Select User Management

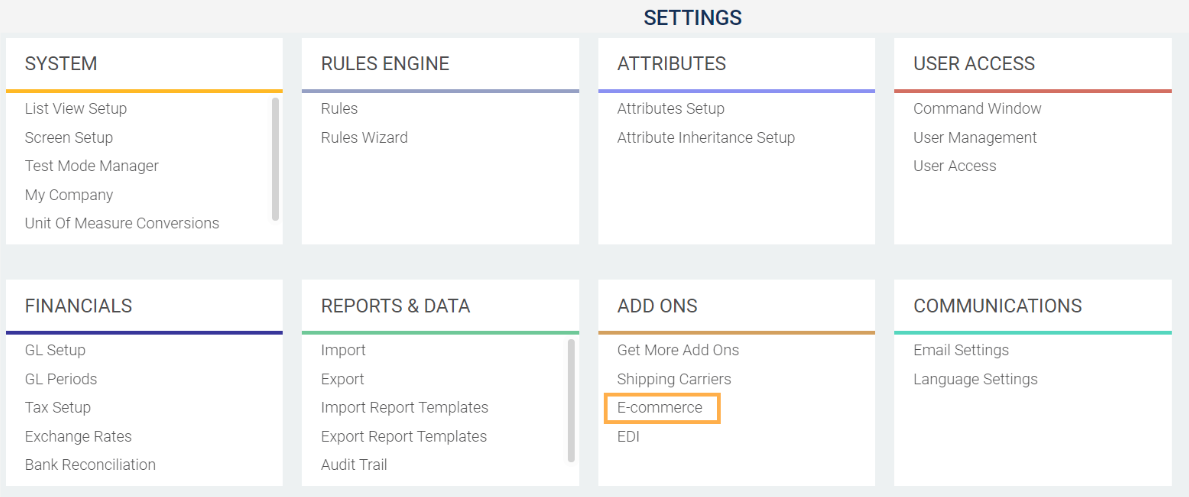click(975, 137)
